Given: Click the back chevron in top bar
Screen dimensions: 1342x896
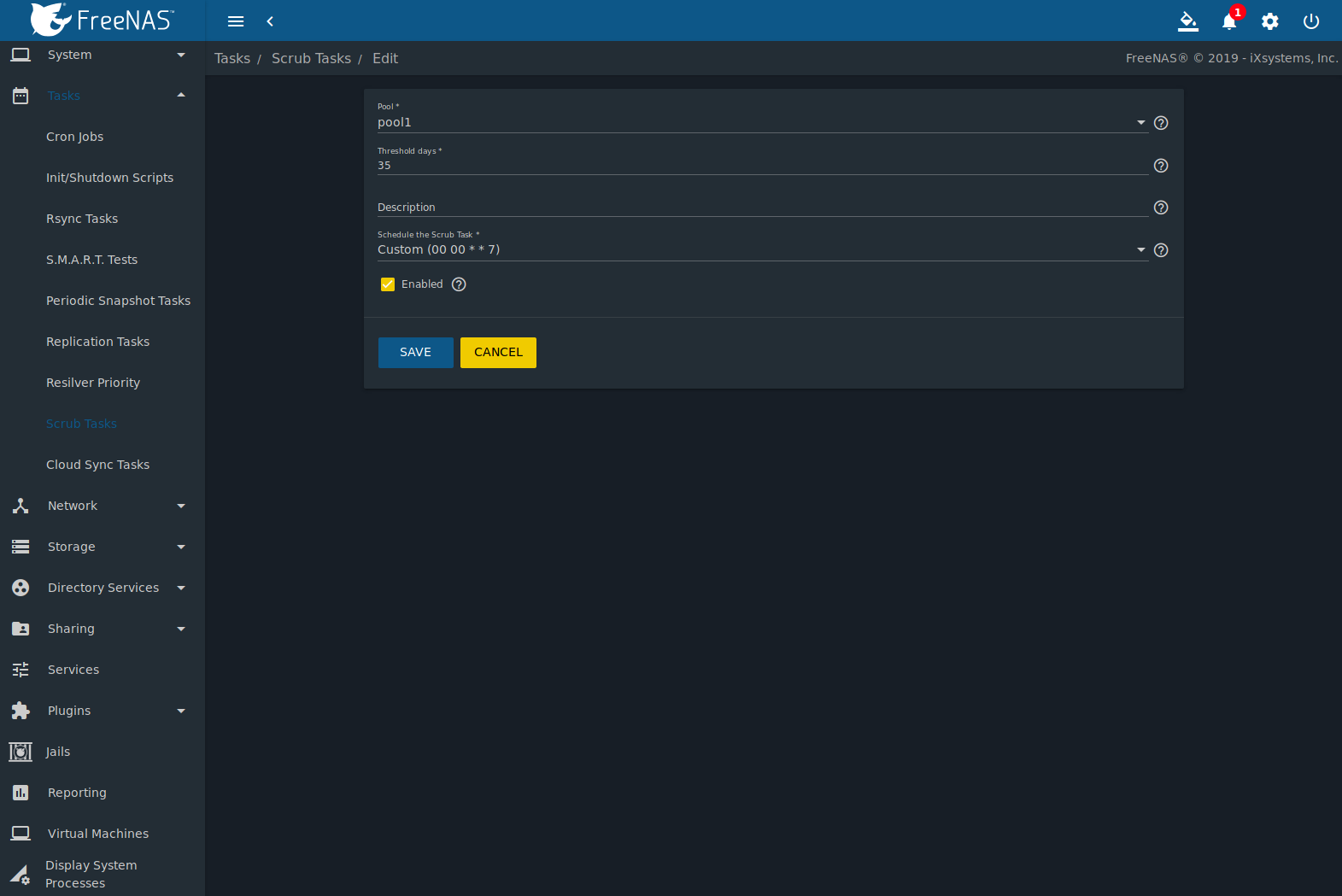Looking at the screenshot, I should click(270, 21).
